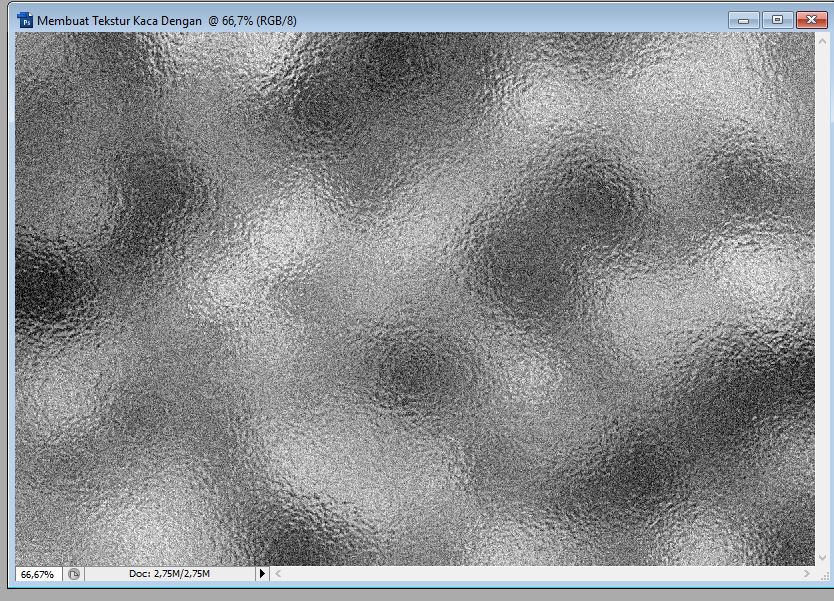Screen dimensions: 834x601
Task: Open the document info menu with the black arrow
Action: [262, 574]
